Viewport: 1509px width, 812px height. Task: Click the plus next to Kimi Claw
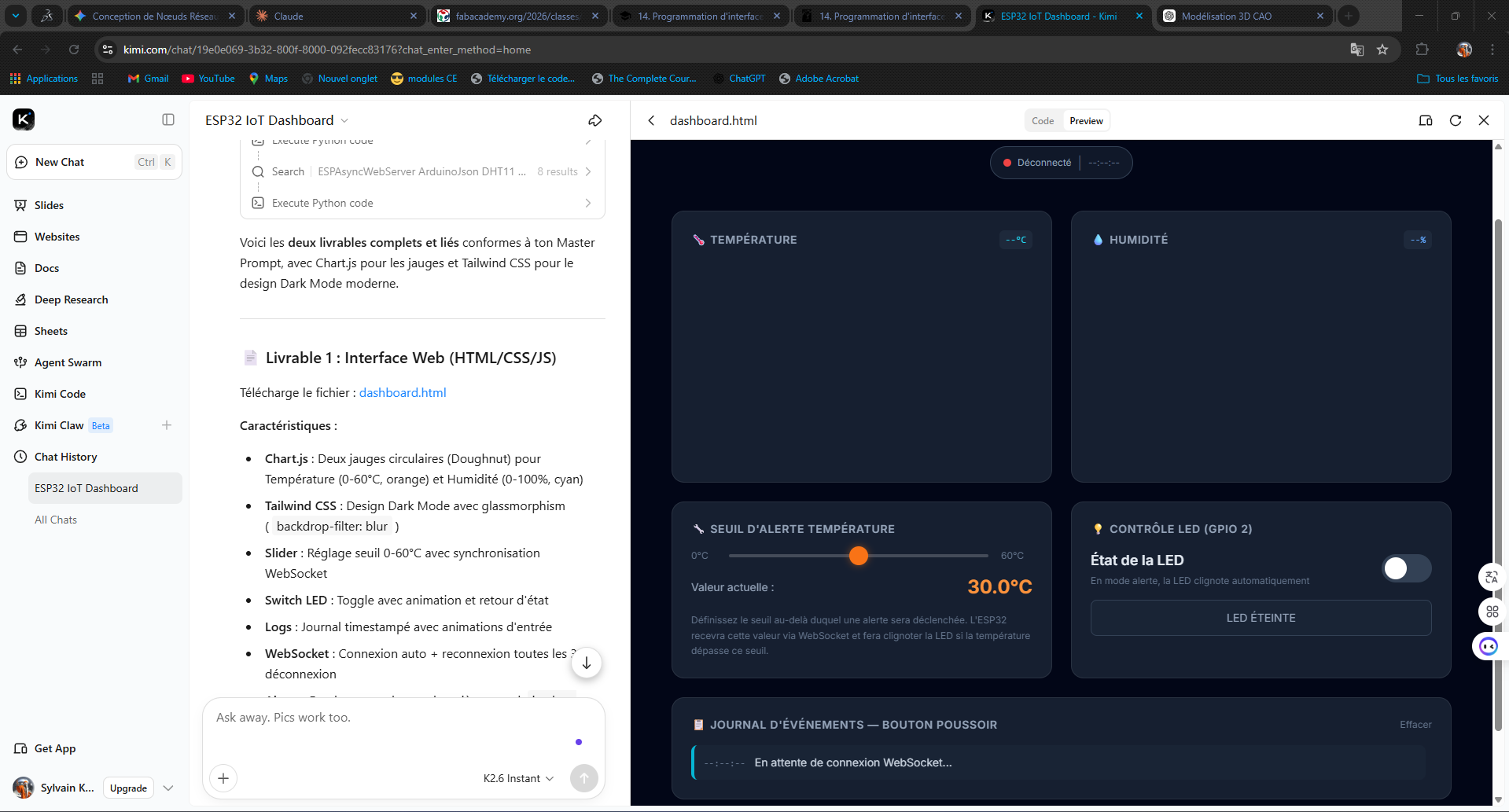(x=167, y=425)
